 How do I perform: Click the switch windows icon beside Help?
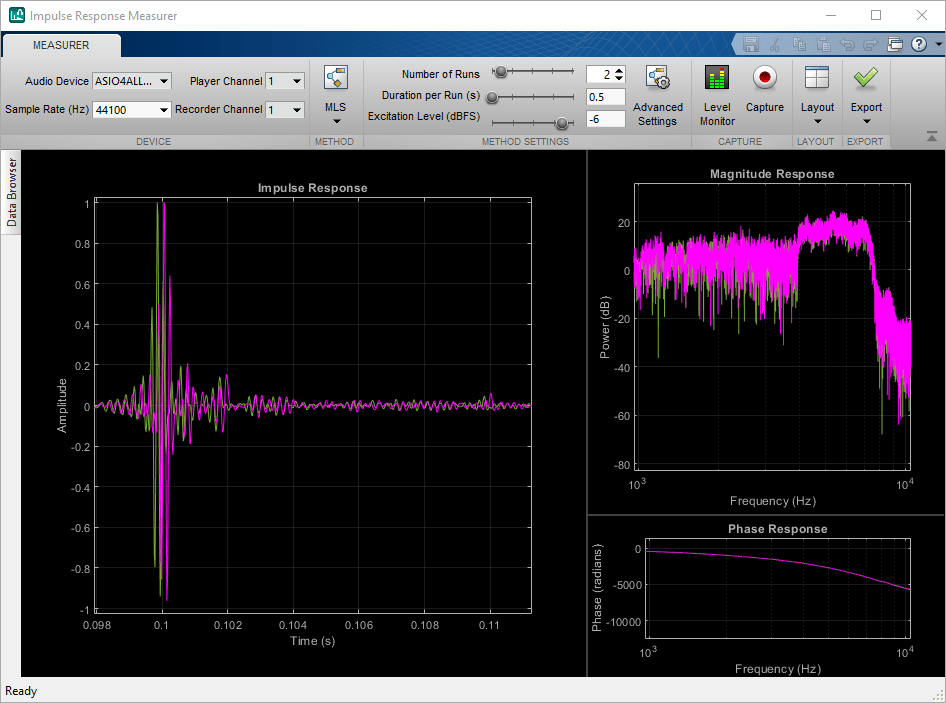tap(895, 44)
